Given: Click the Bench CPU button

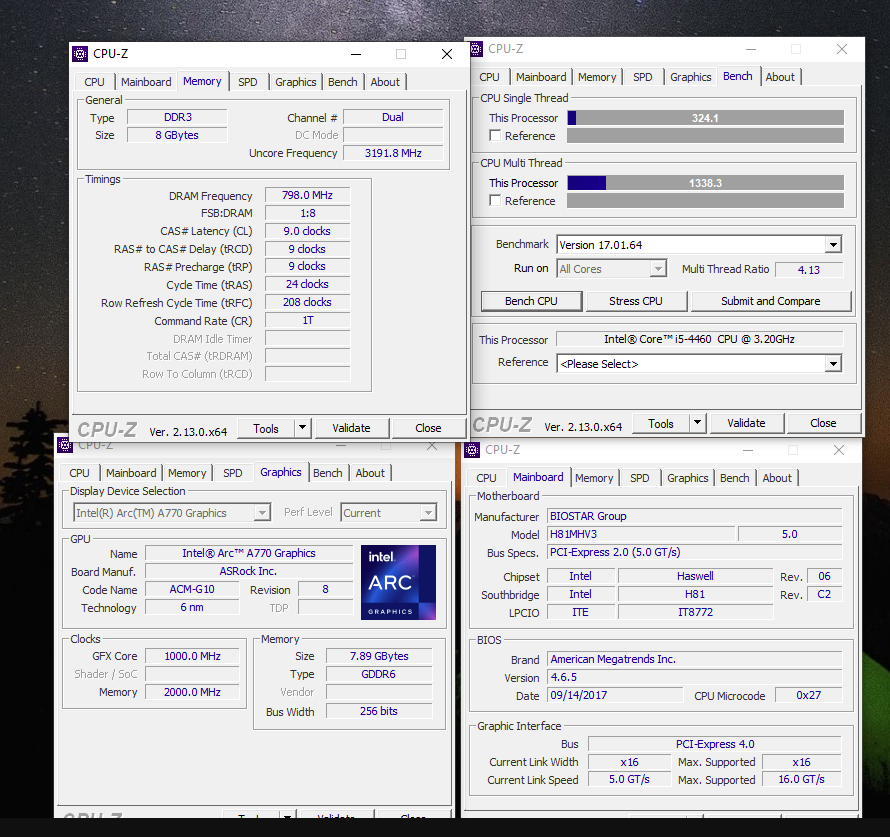Looking at the screenshot, I should pyautogui.click(x=531, y=301).
